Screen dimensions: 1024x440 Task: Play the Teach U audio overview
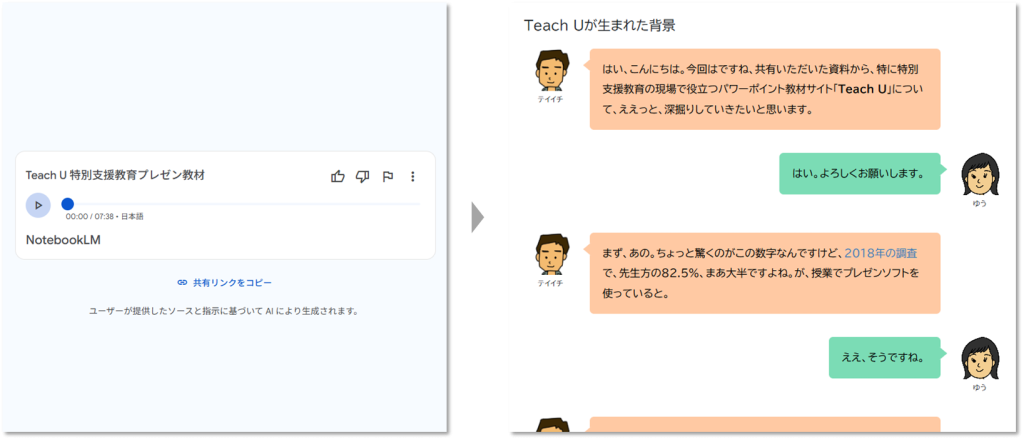point(38,205)
